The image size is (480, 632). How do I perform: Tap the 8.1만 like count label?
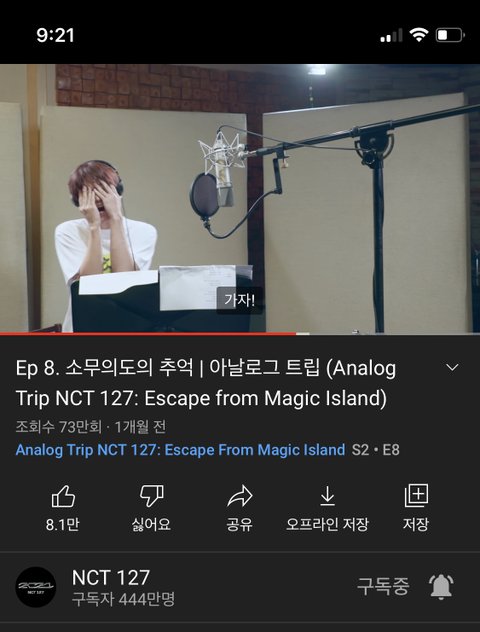point(62,524)
